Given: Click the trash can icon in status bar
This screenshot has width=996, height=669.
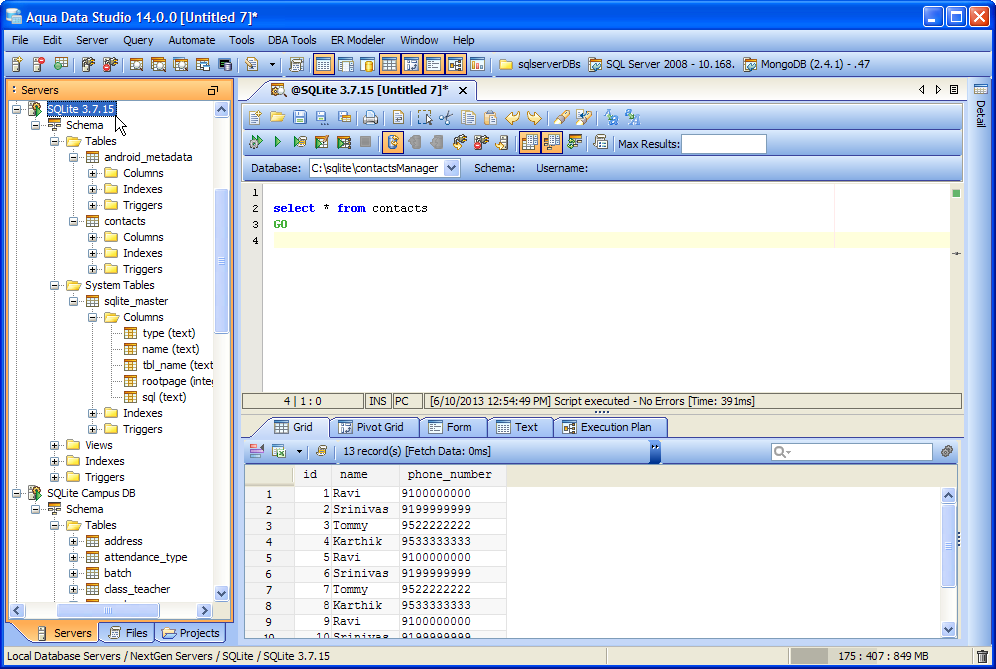Looking at the screenshot, I should pos(983,656).
